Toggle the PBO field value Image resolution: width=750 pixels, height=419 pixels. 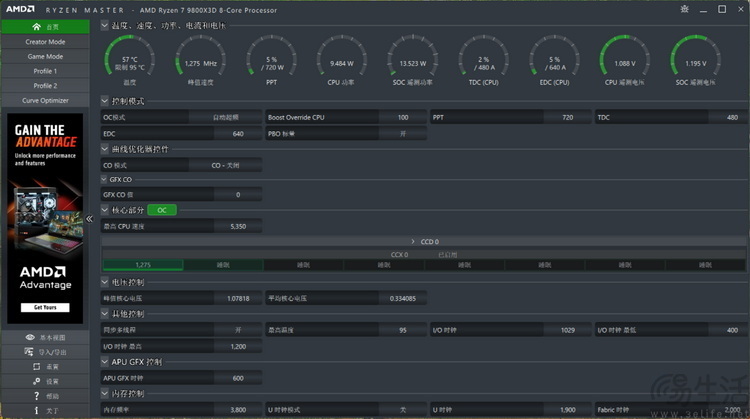tap(403, 134)
